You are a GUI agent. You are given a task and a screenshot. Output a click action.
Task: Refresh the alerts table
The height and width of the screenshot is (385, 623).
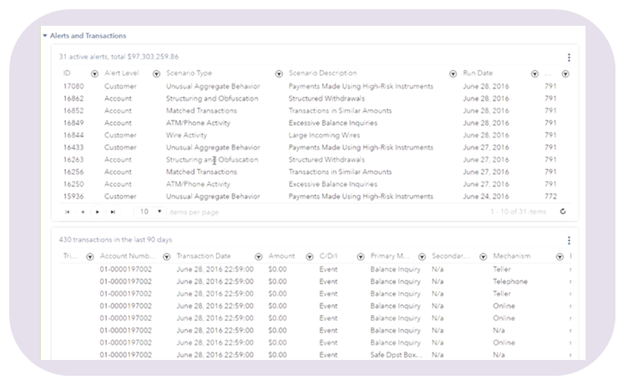563,211
